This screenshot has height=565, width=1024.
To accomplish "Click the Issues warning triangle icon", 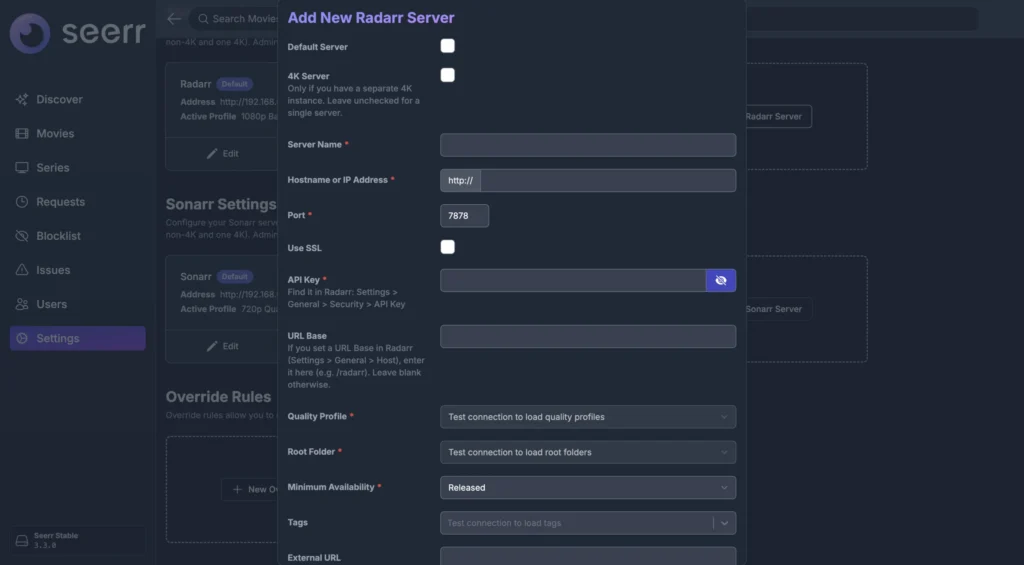I will point(22,270).
